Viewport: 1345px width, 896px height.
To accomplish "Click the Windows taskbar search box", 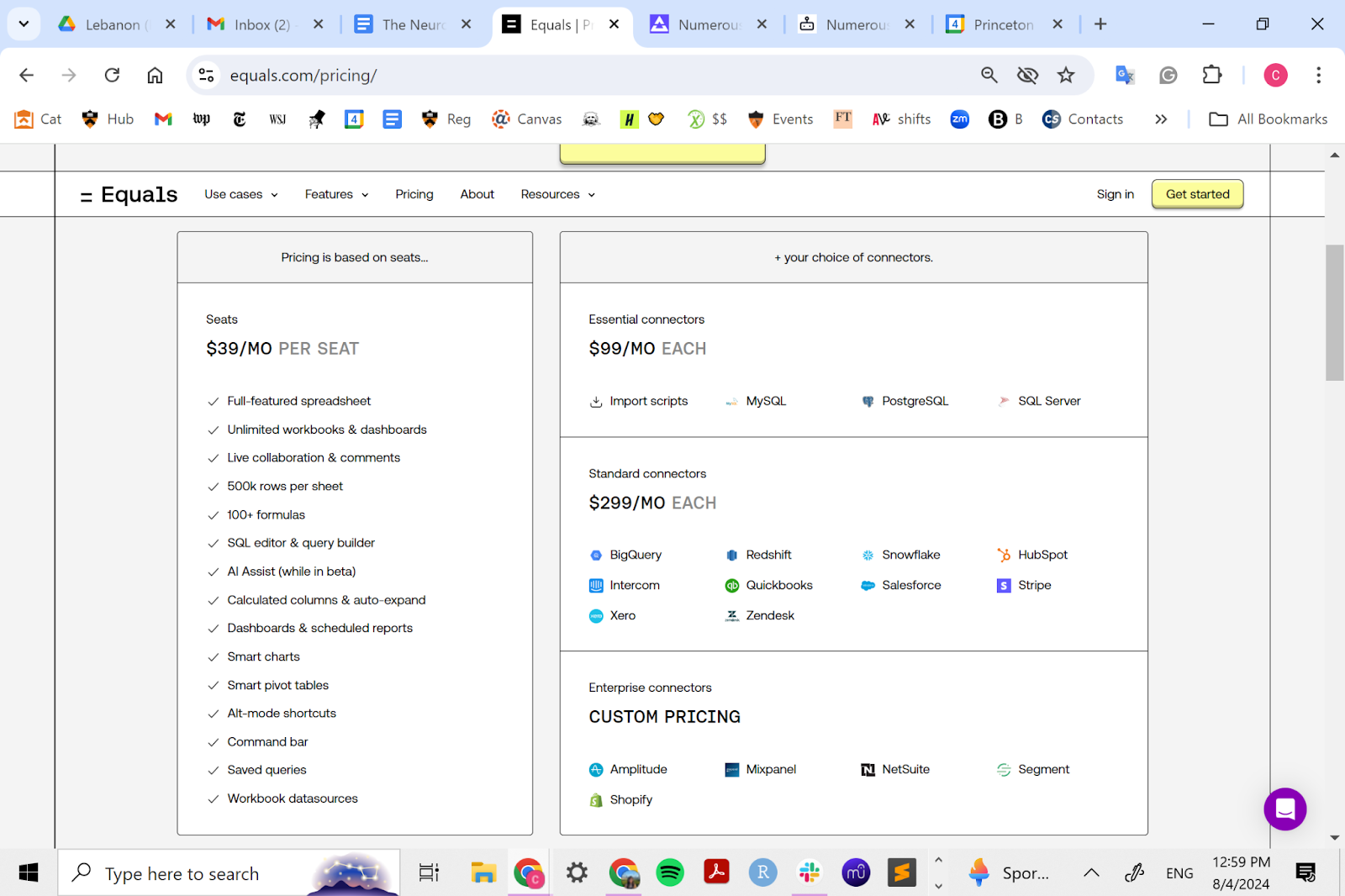I will [x=229, y=872].
